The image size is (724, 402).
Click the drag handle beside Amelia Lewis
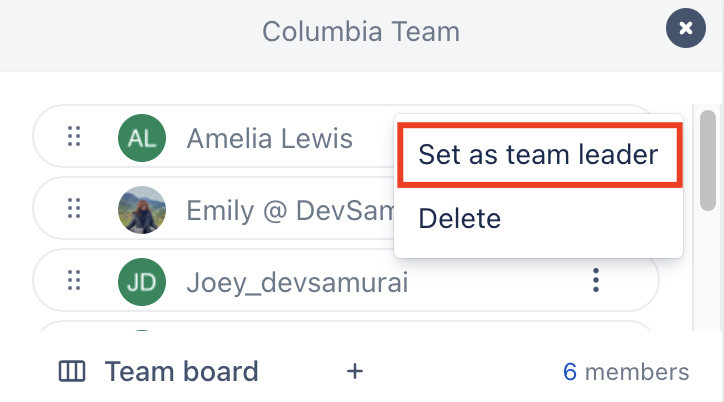click(x=73, y=137)
